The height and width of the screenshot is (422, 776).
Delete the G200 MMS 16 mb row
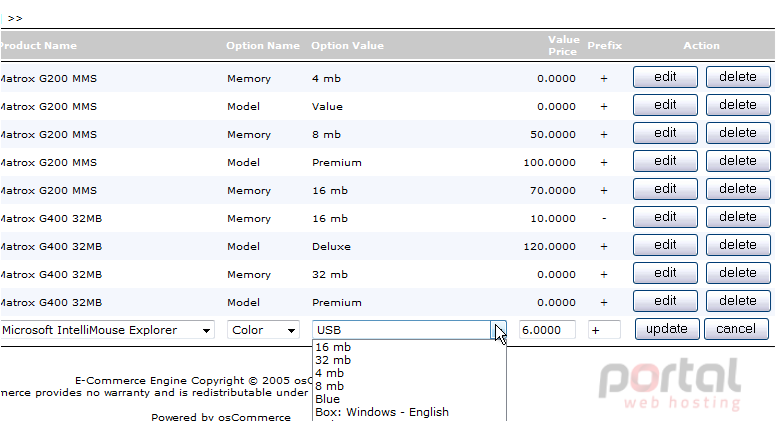click(x=738, y=189)
